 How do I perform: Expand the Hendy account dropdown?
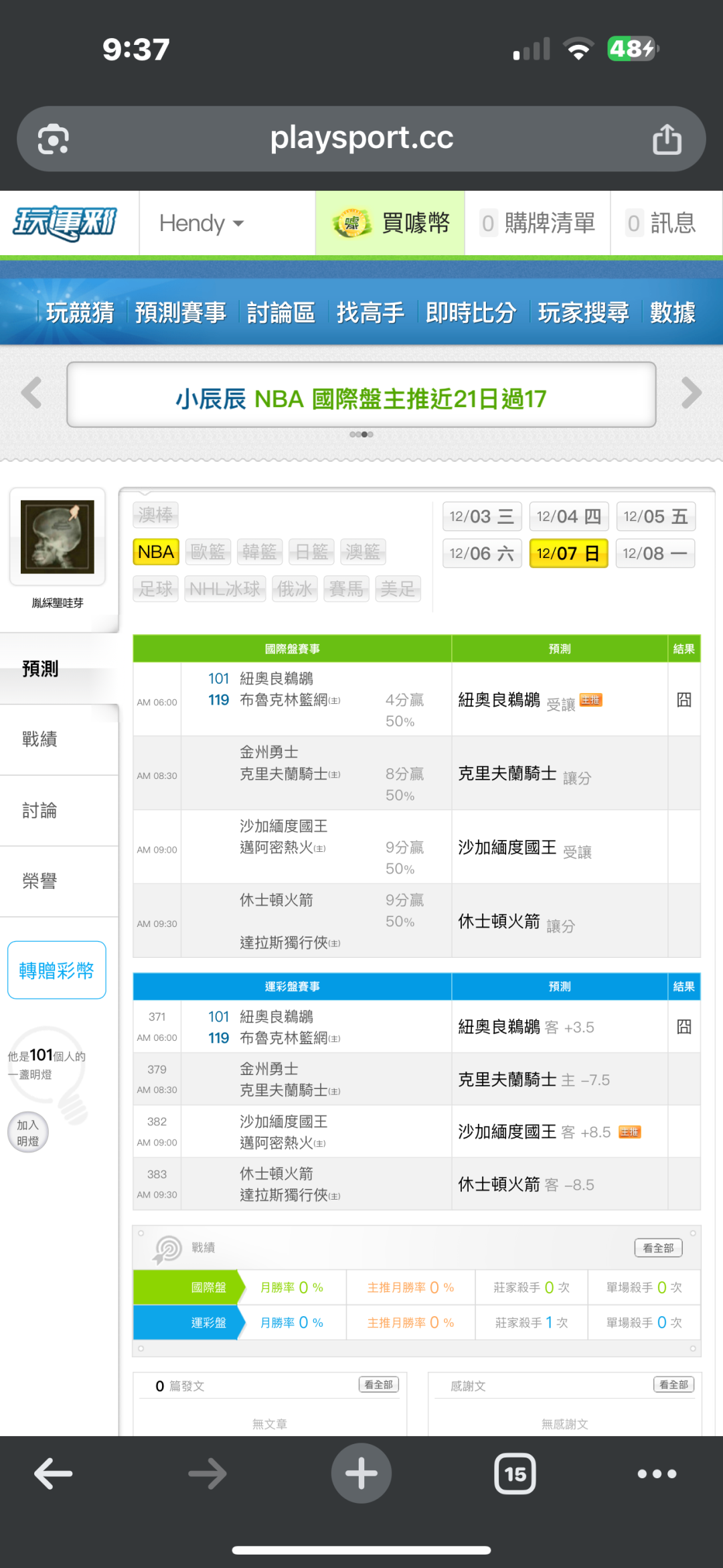click(x=201, y=223)
